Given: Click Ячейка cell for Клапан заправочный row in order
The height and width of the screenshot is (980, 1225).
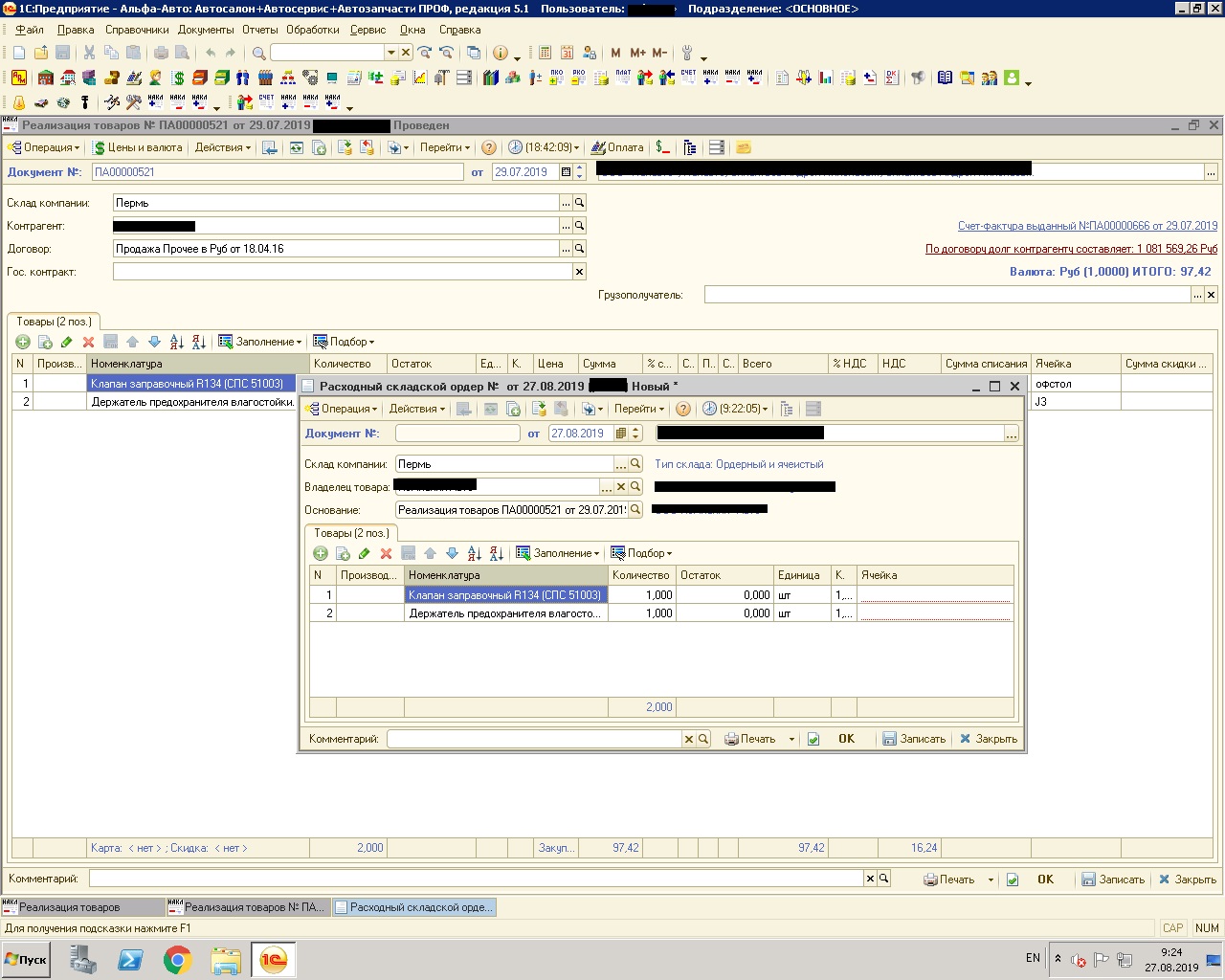Looking at the screenshot, I should 934,594.
